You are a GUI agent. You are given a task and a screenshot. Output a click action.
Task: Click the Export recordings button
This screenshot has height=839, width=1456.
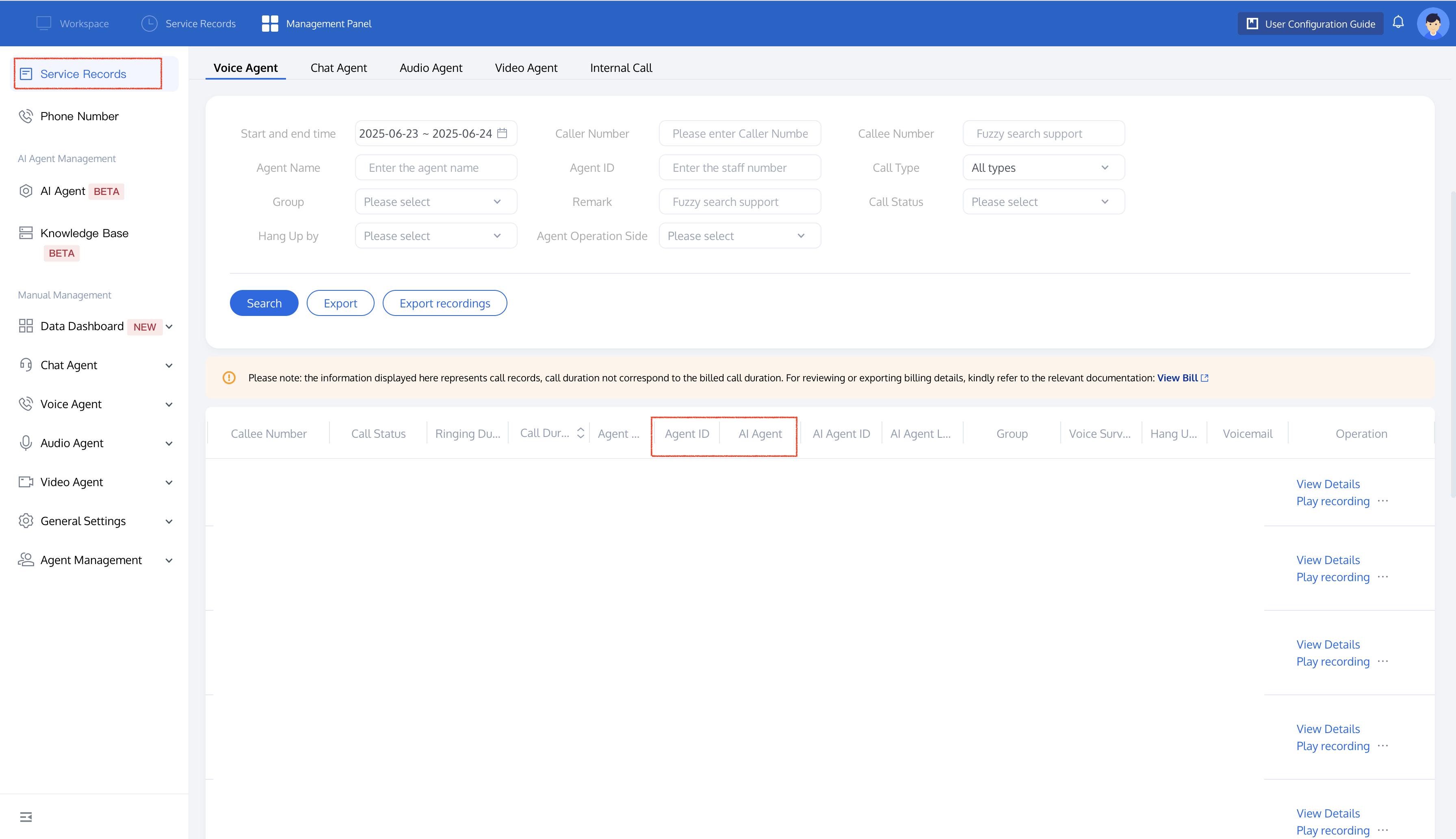coord(444,303)
